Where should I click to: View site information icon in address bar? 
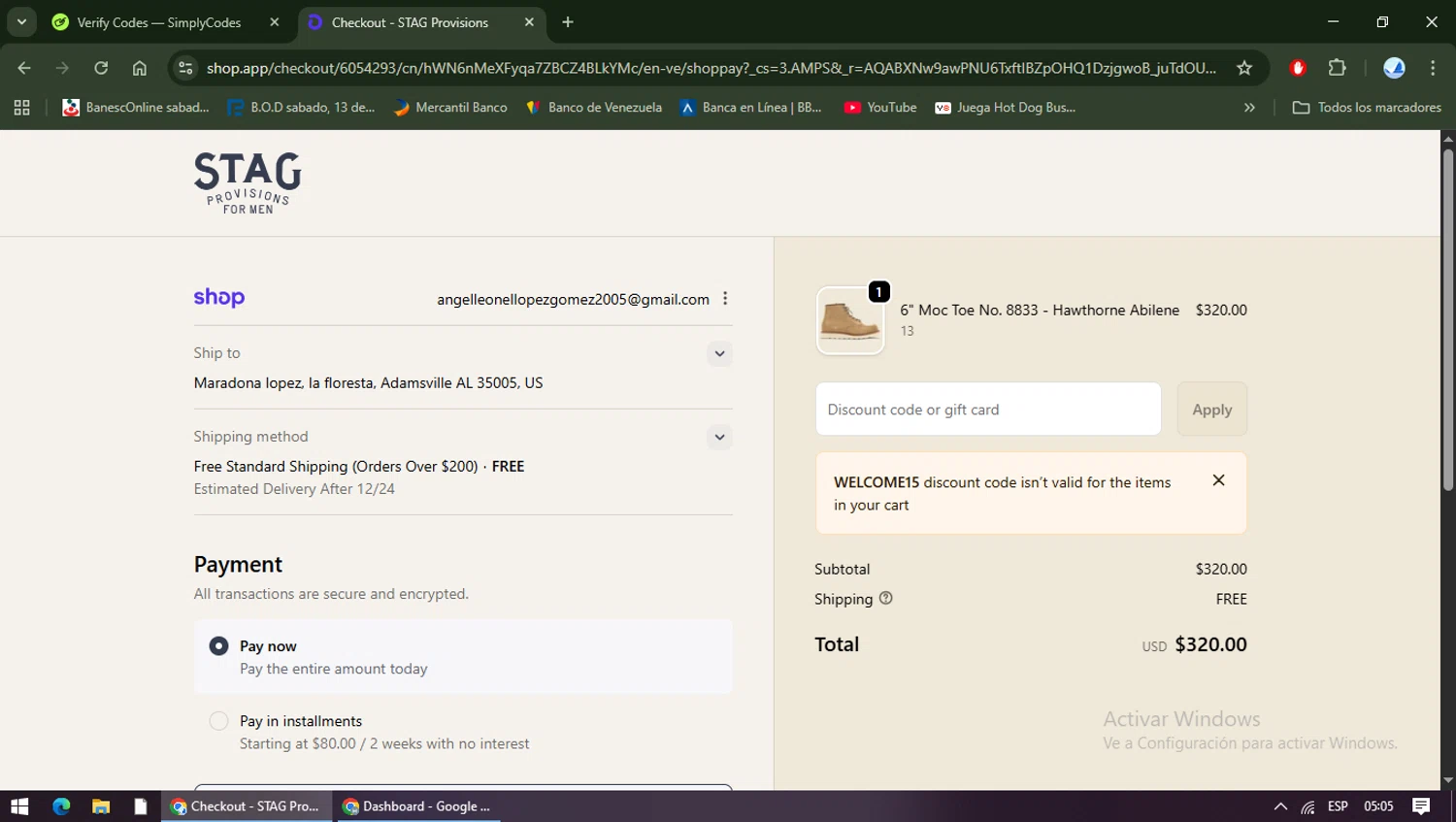click(x=186, y=68)
